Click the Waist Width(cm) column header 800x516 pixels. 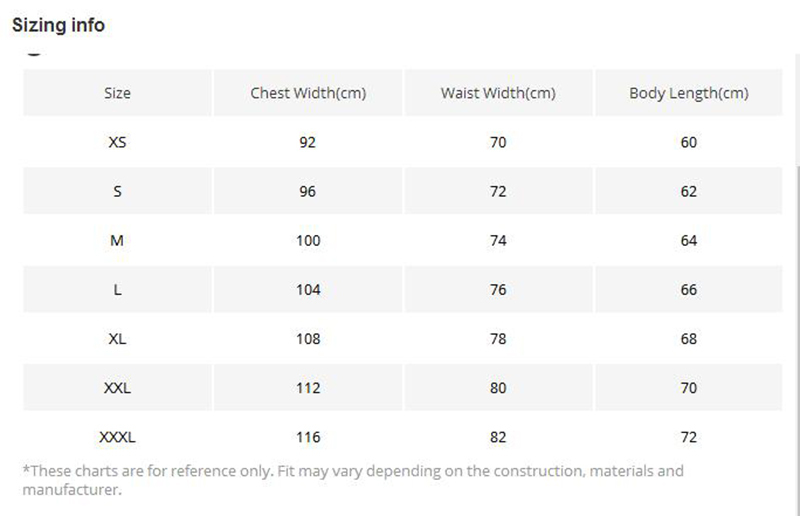(x=498, y=93)
